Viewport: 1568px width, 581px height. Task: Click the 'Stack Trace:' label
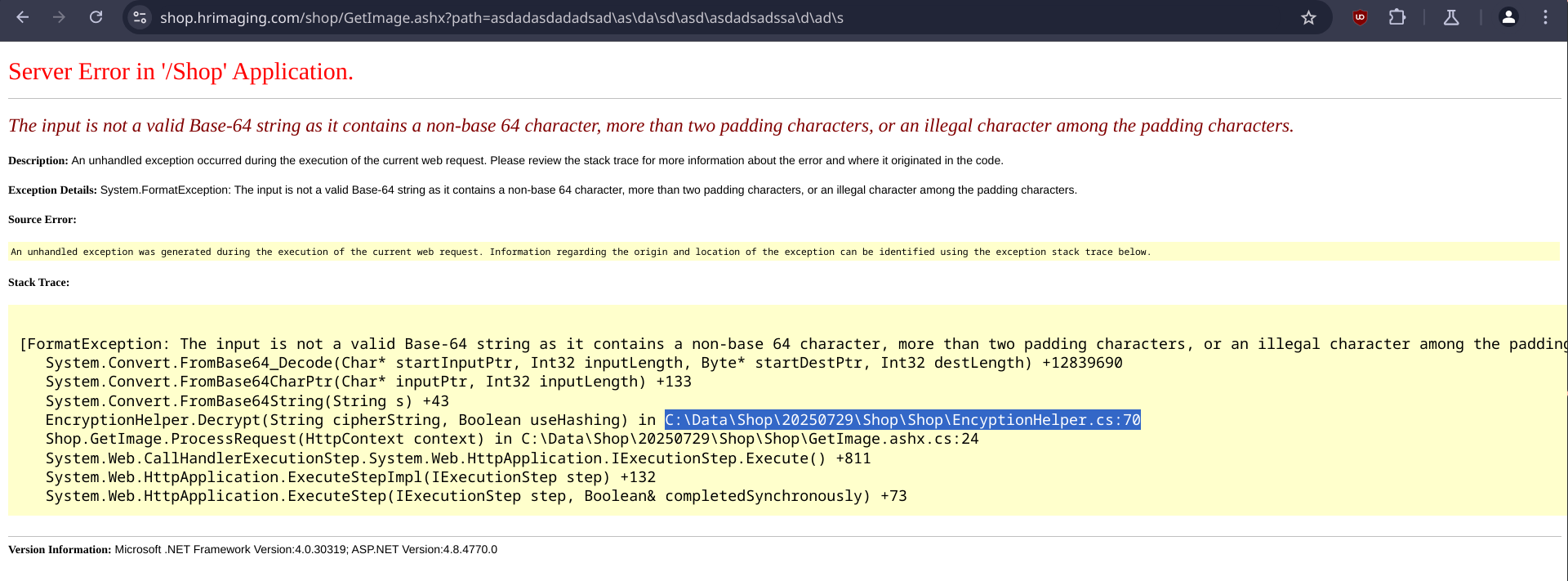pos(38,283)
